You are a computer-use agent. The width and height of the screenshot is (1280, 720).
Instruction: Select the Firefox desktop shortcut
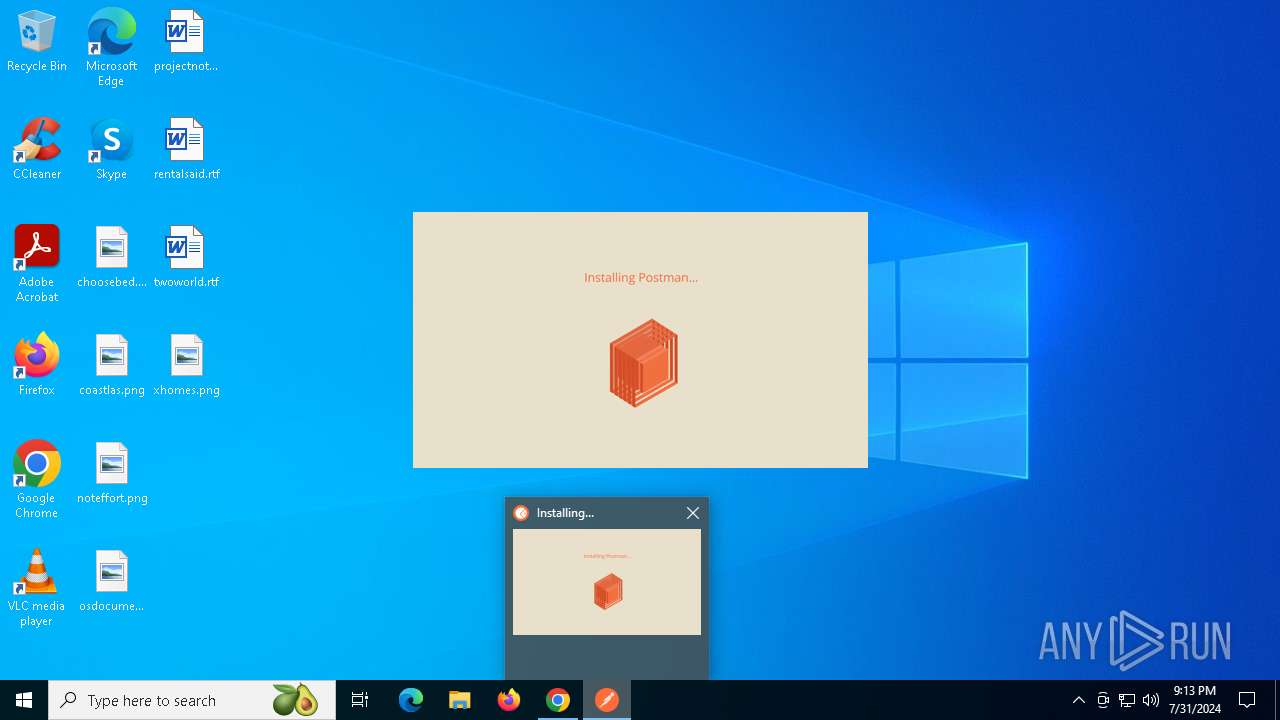tap(37, 366)
